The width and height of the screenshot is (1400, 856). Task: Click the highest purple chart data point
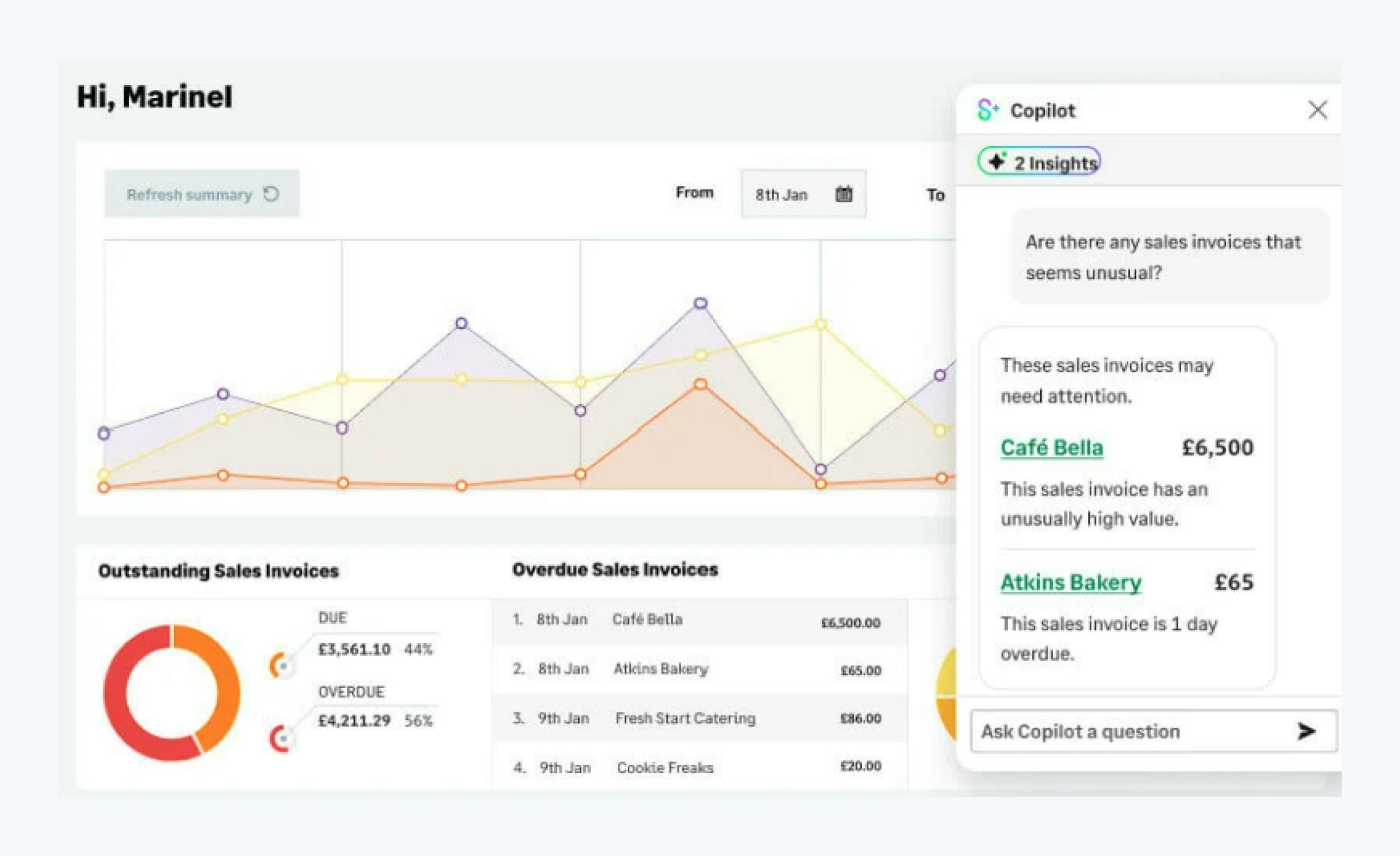(701, 303)
